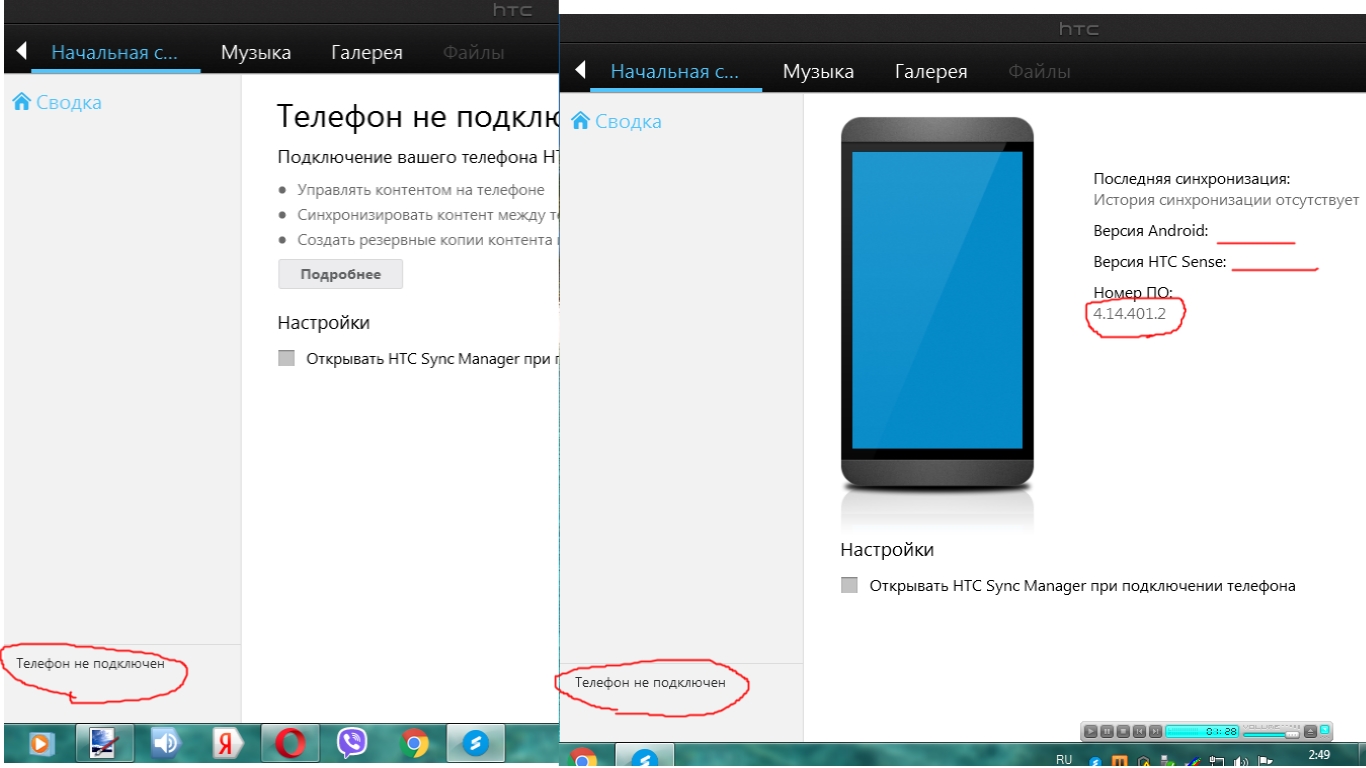
Task: Switch to Галерея tab in right window
Action: (x=931, y=71)
